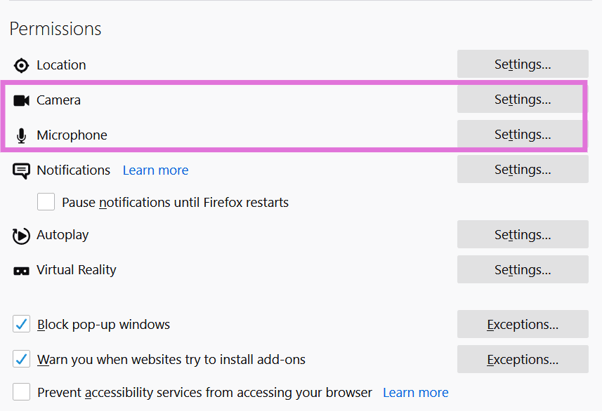Viewport: 602px width, 411px height.
Task: Click the Notifications speech bubble icon
Action: [x=21, y=171]
